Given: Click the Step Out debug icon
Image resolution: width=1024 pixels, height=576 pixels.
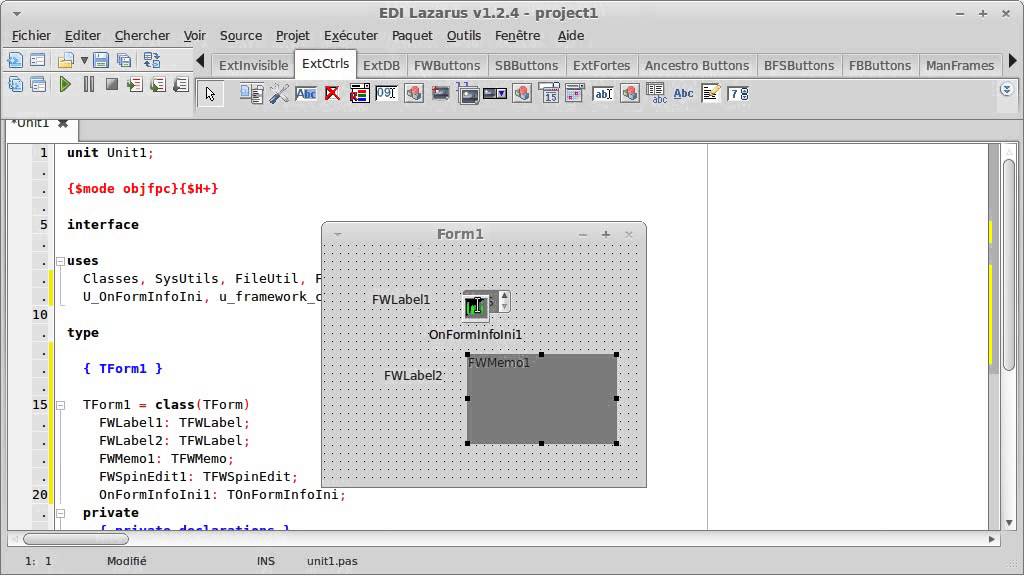Looking at the screenshot, I should 181,84.
